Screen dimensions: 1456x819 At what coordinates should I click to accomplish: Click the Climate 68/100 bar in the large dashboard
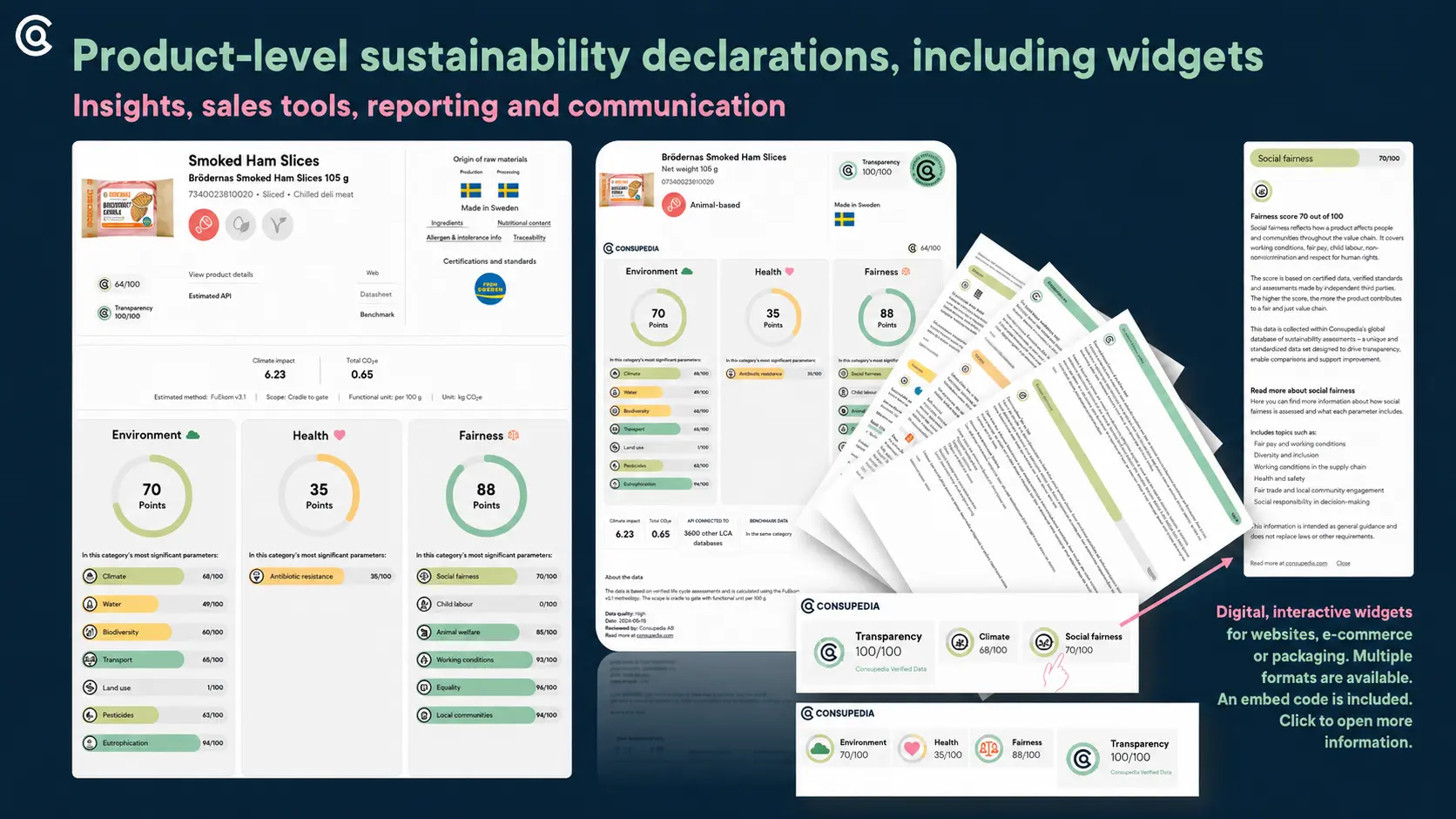(x=153, y=576)
